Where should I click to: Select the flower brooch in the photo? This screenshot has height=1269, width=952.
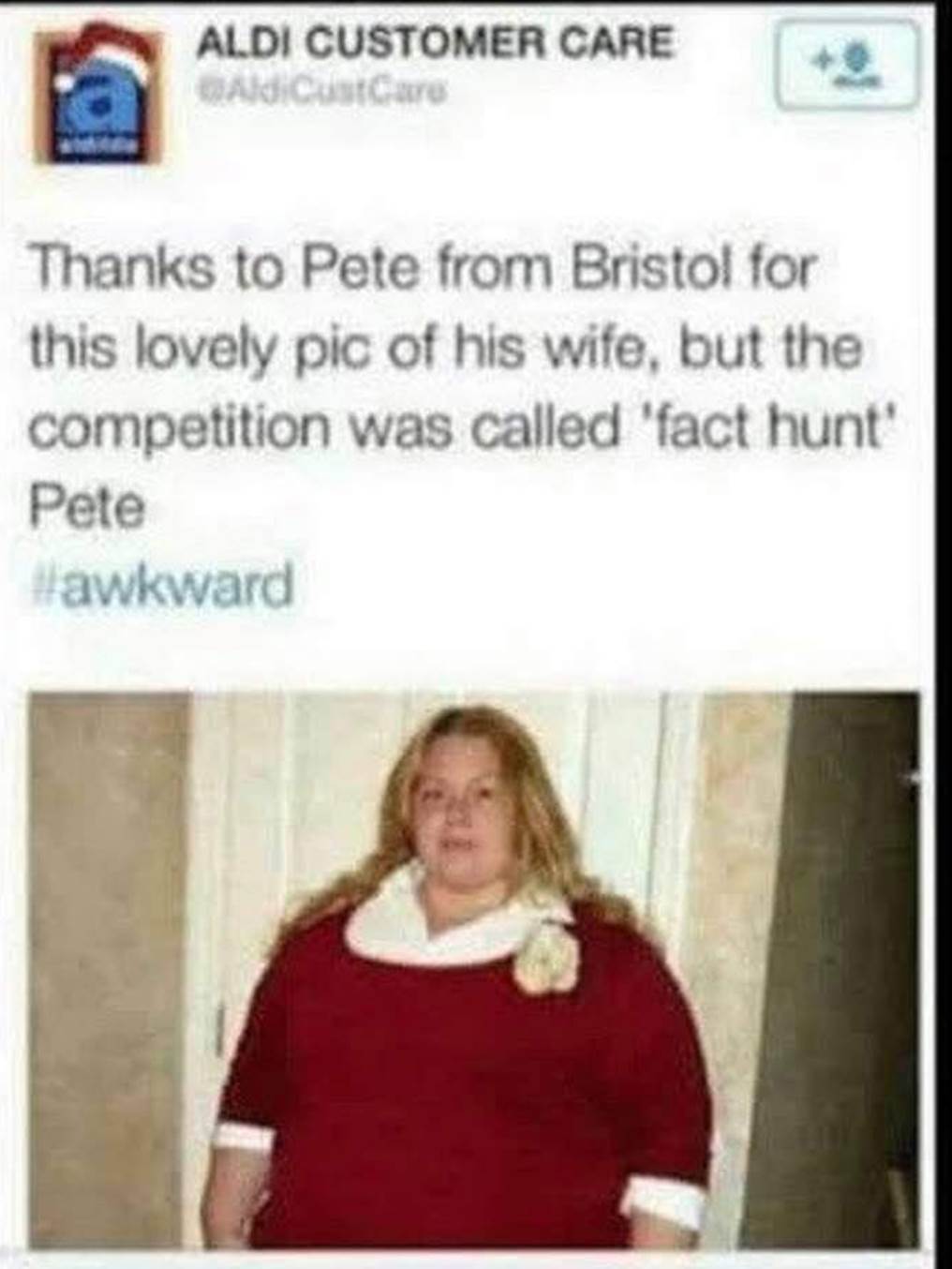[x=548, y=960]
